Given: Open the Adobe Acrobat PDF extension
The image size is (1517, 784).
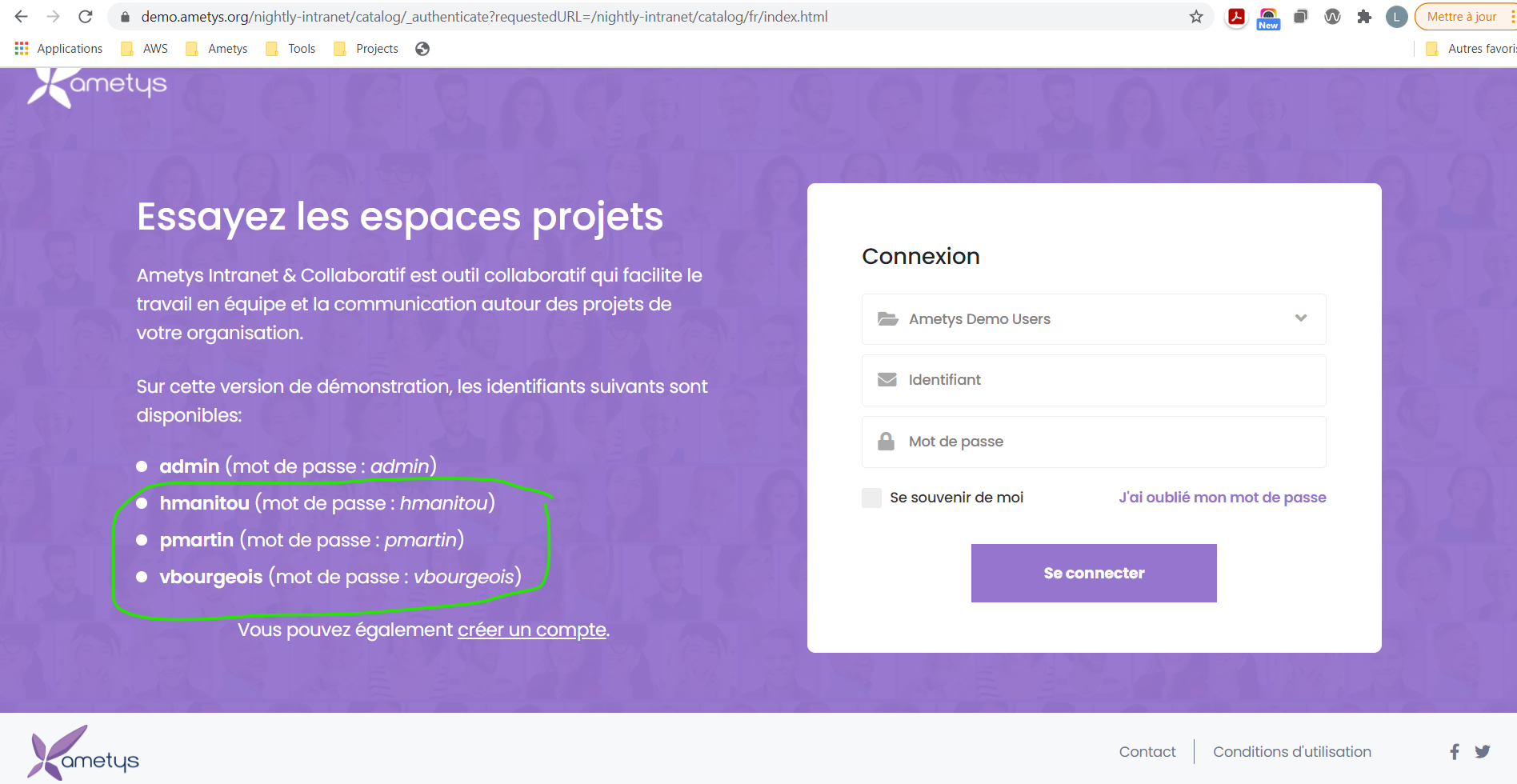Looking at the screenshot, I should click(1236, 17).
